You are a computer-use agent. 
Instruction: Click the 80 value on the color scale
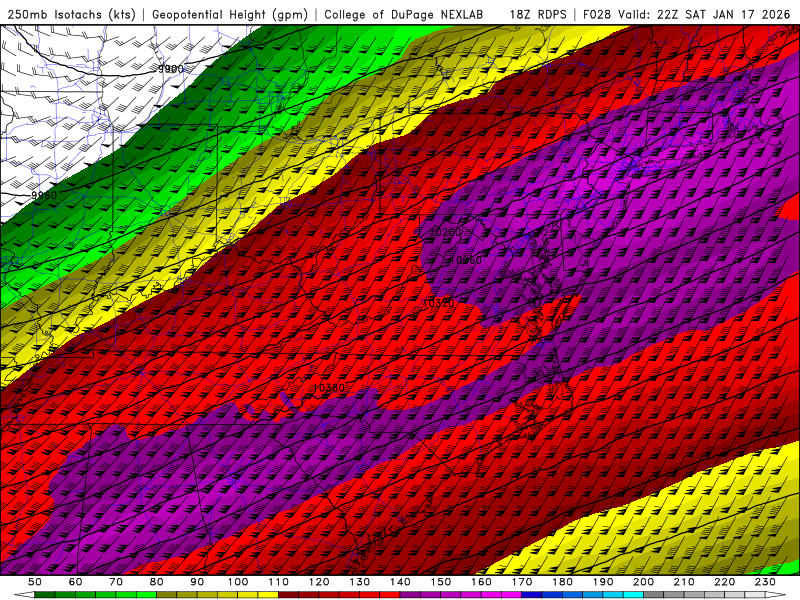[x=157, y=582]
